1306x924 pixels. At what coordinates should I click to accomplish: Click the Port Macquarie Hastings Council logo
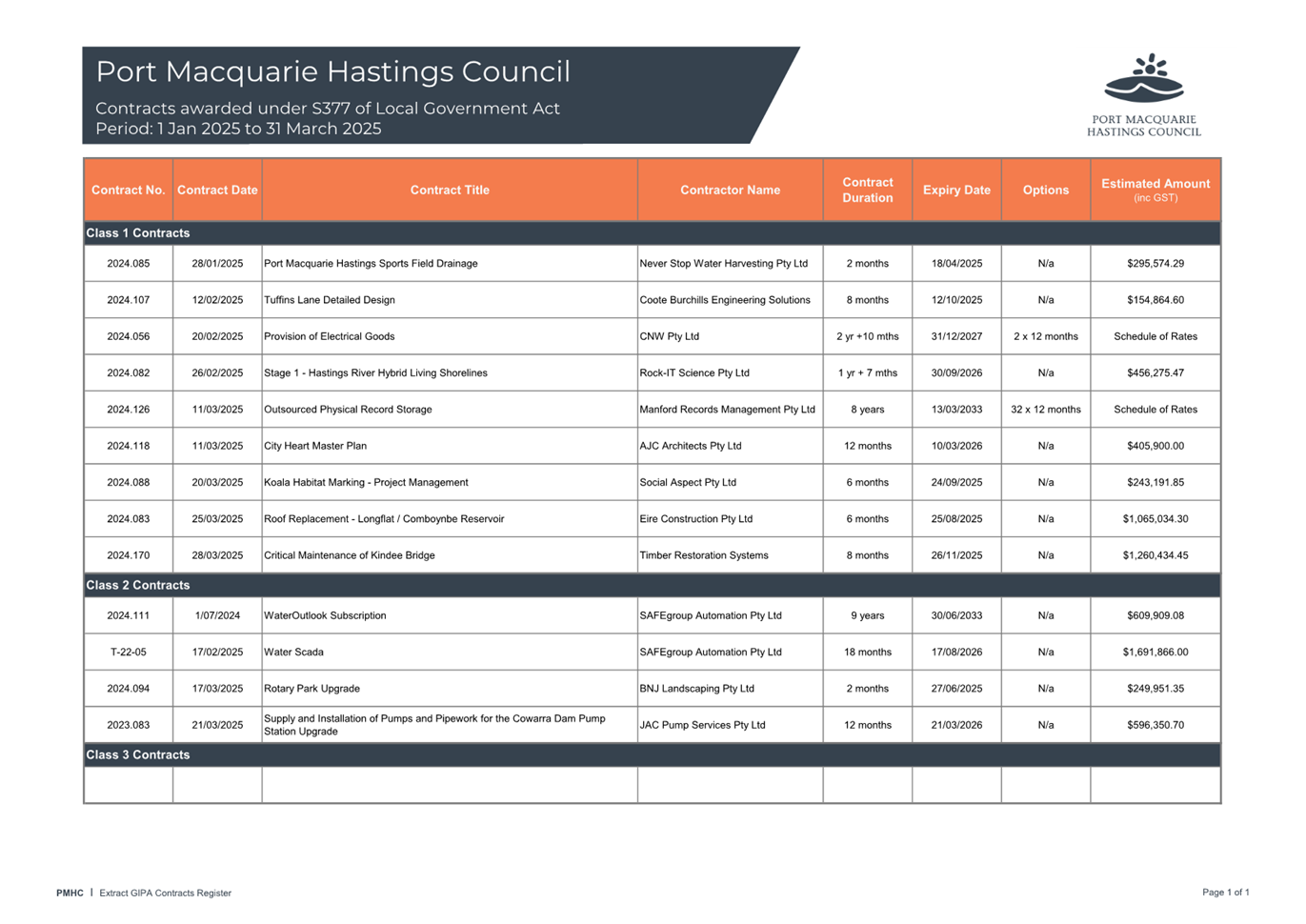tap(1144, 94)
